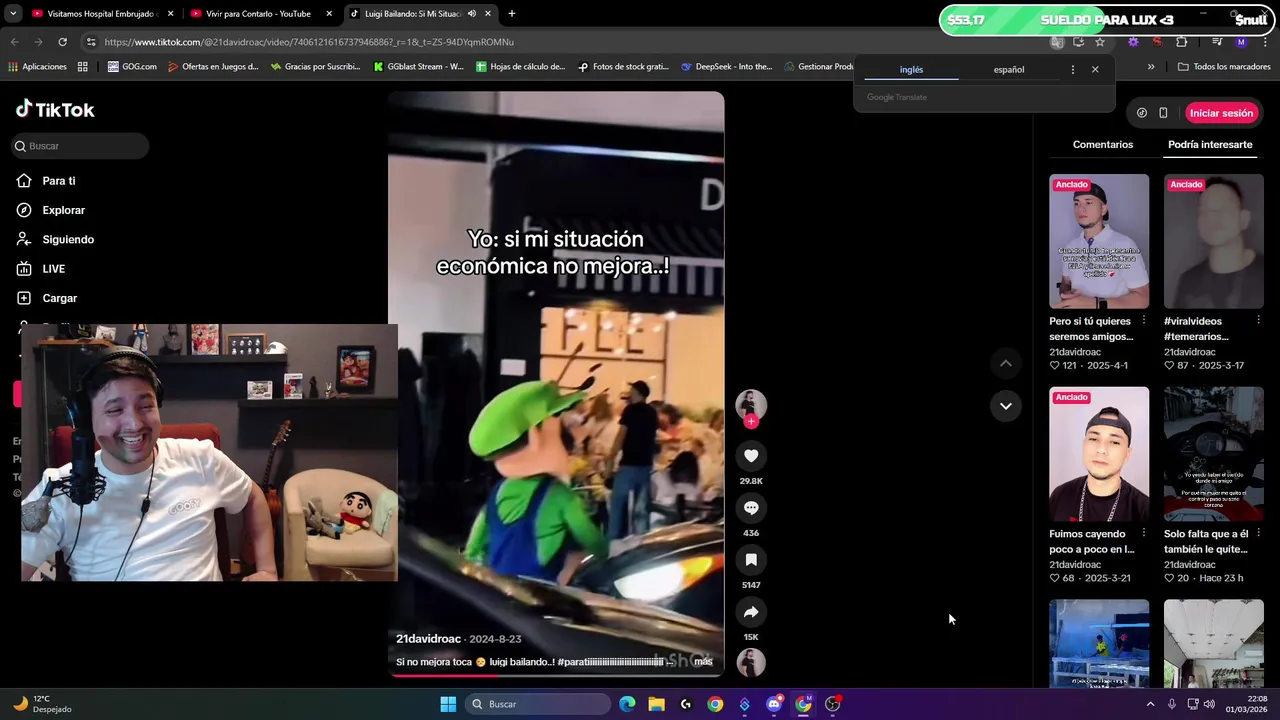Image resolution: width=1280 pixels, height=720 pixels.
Task: Go to the Siguiendo section
Action: tap(55, 240)
